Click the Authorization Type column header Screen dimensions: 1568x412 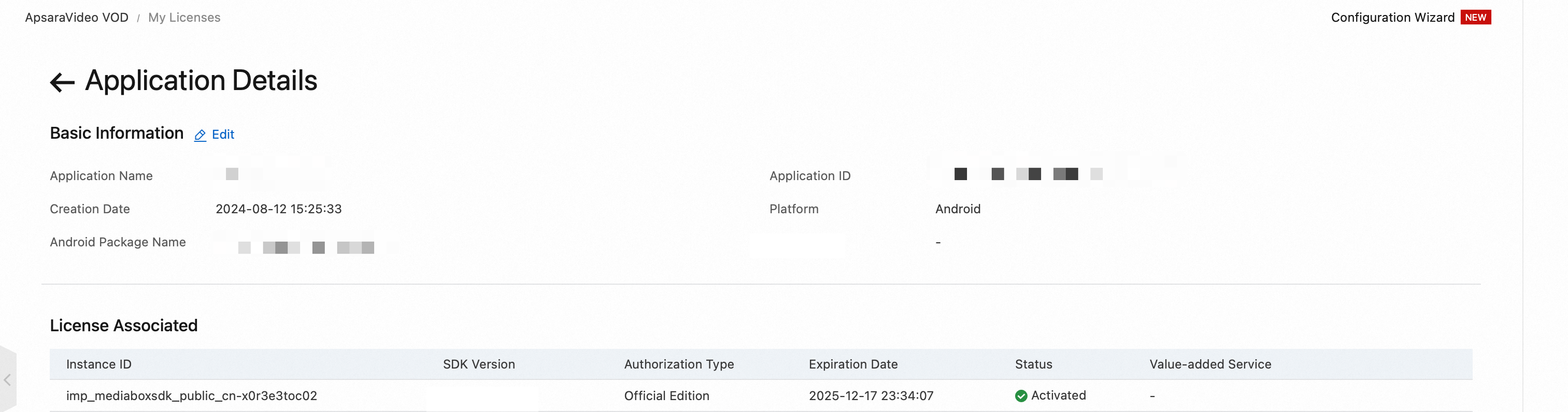coord(679,364)
